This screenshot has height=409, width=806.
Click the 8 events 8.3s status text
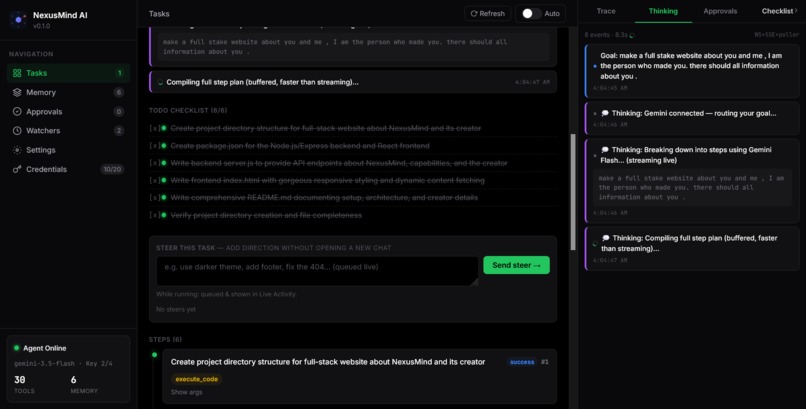point(607,35)
